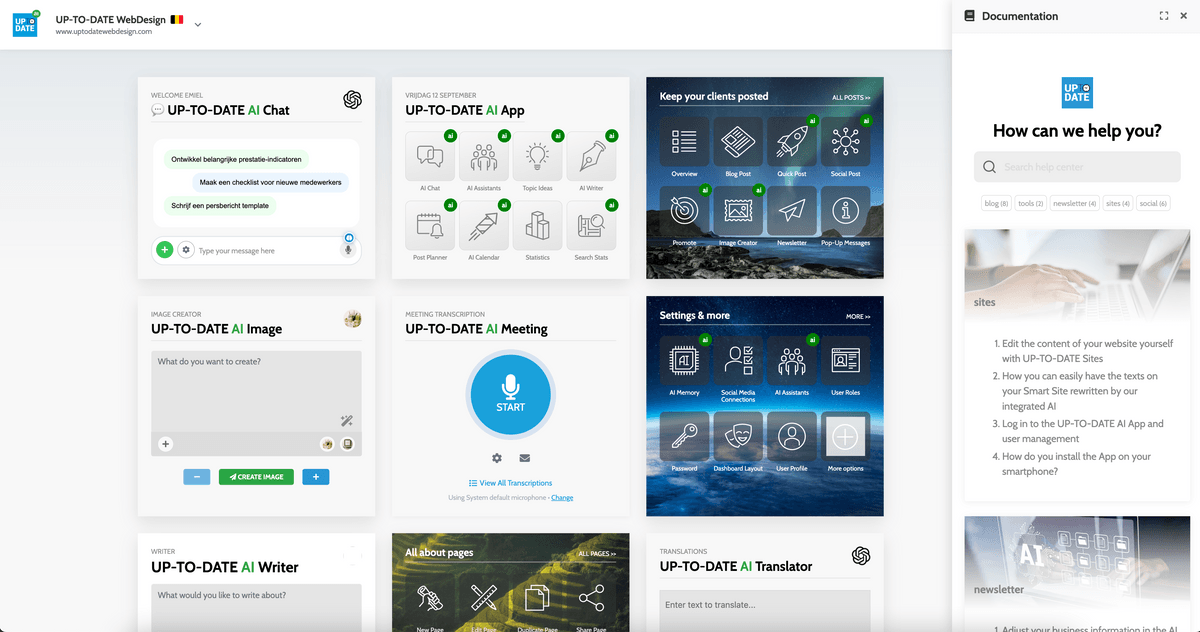Toggle fullscreen for the Documentation panel

[1164, 16]
